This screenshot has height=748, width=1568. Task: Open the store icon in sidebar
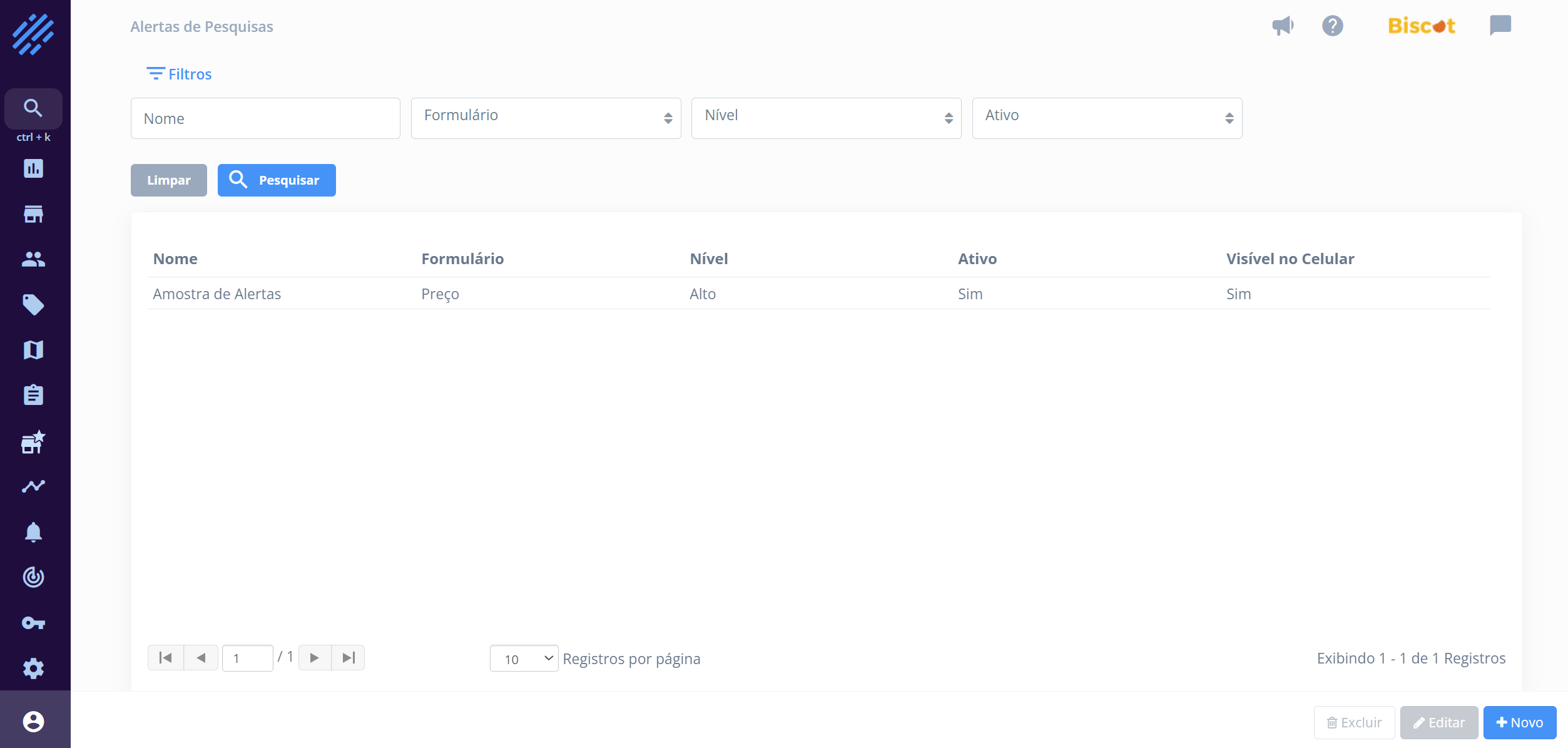click(x=33, y=214)
